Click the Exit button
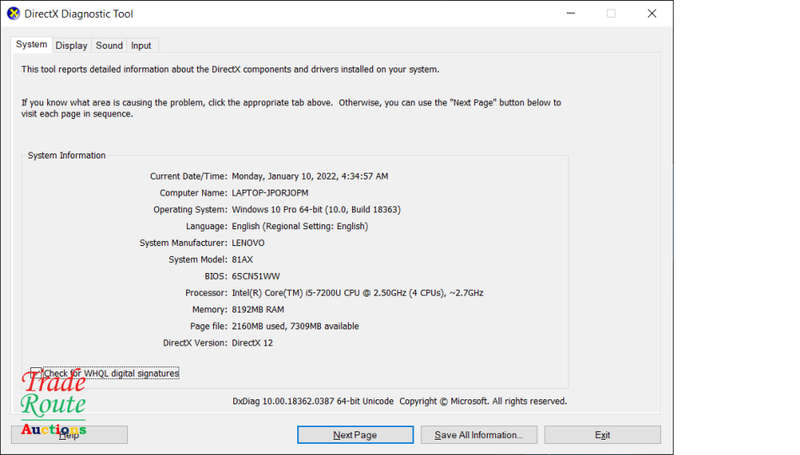The image size is (800, 455). (602, 435)
